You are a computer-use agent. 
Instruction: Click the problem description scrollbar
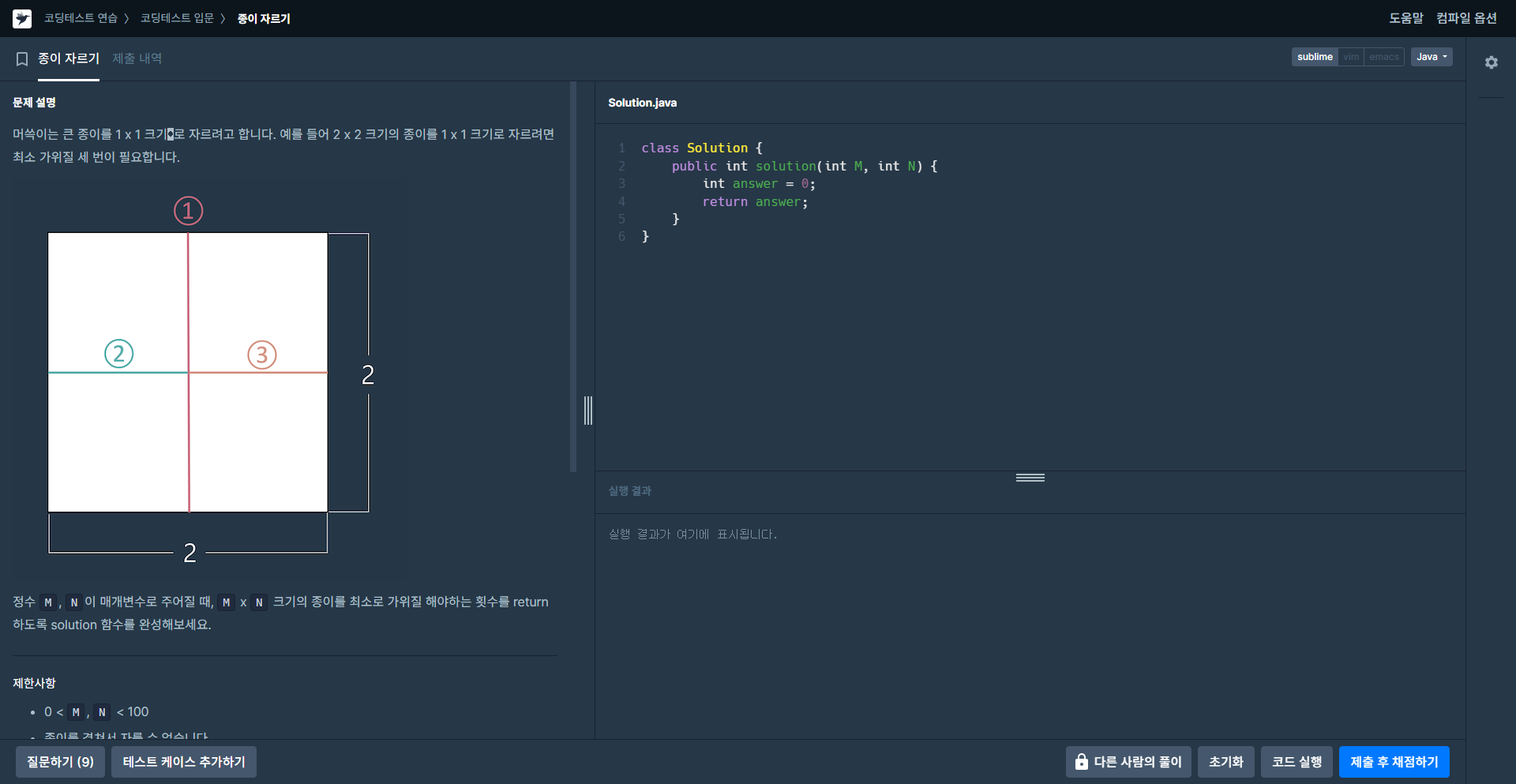coord(573,276)
